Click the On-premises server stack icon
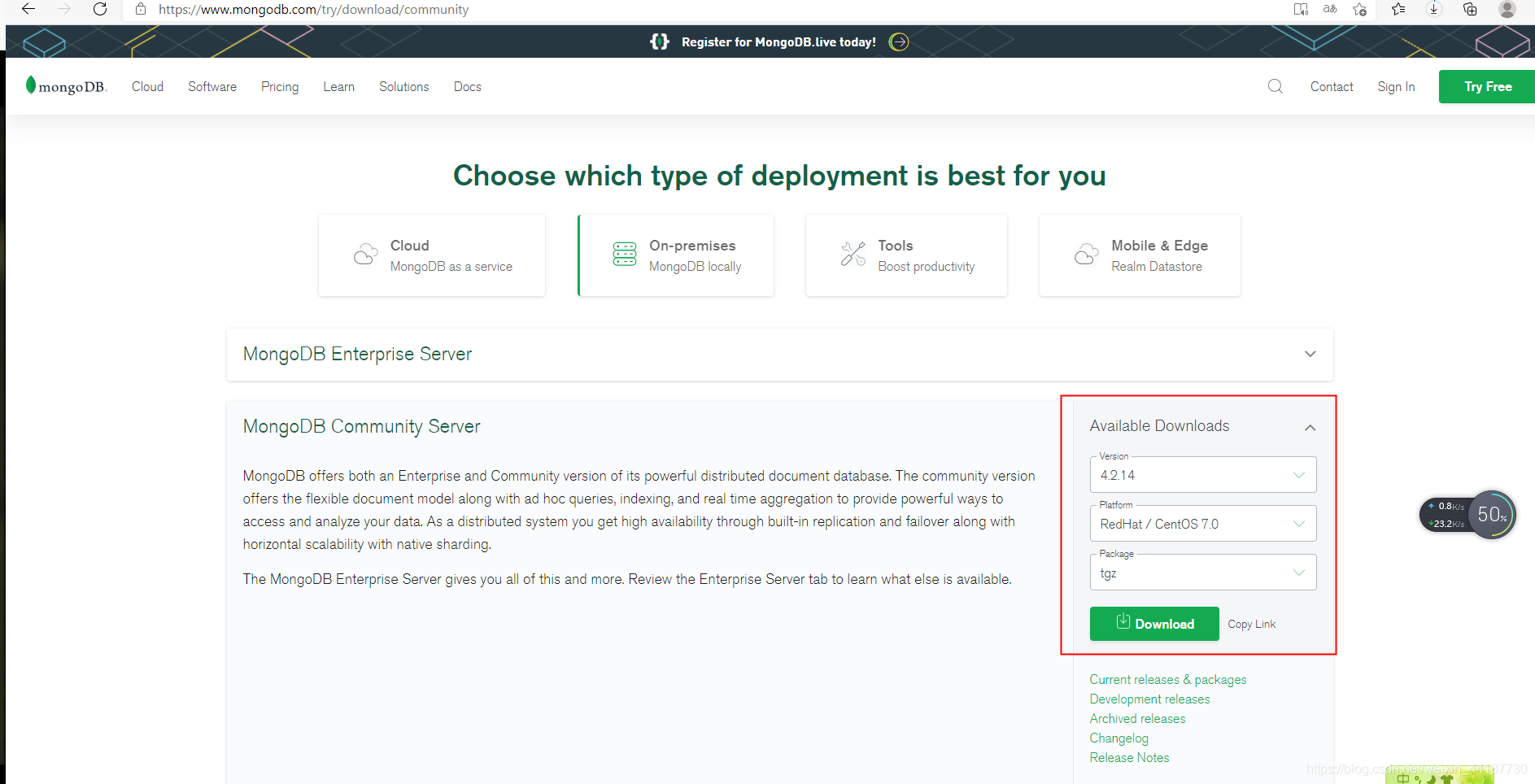 click(x=625, y=255)
